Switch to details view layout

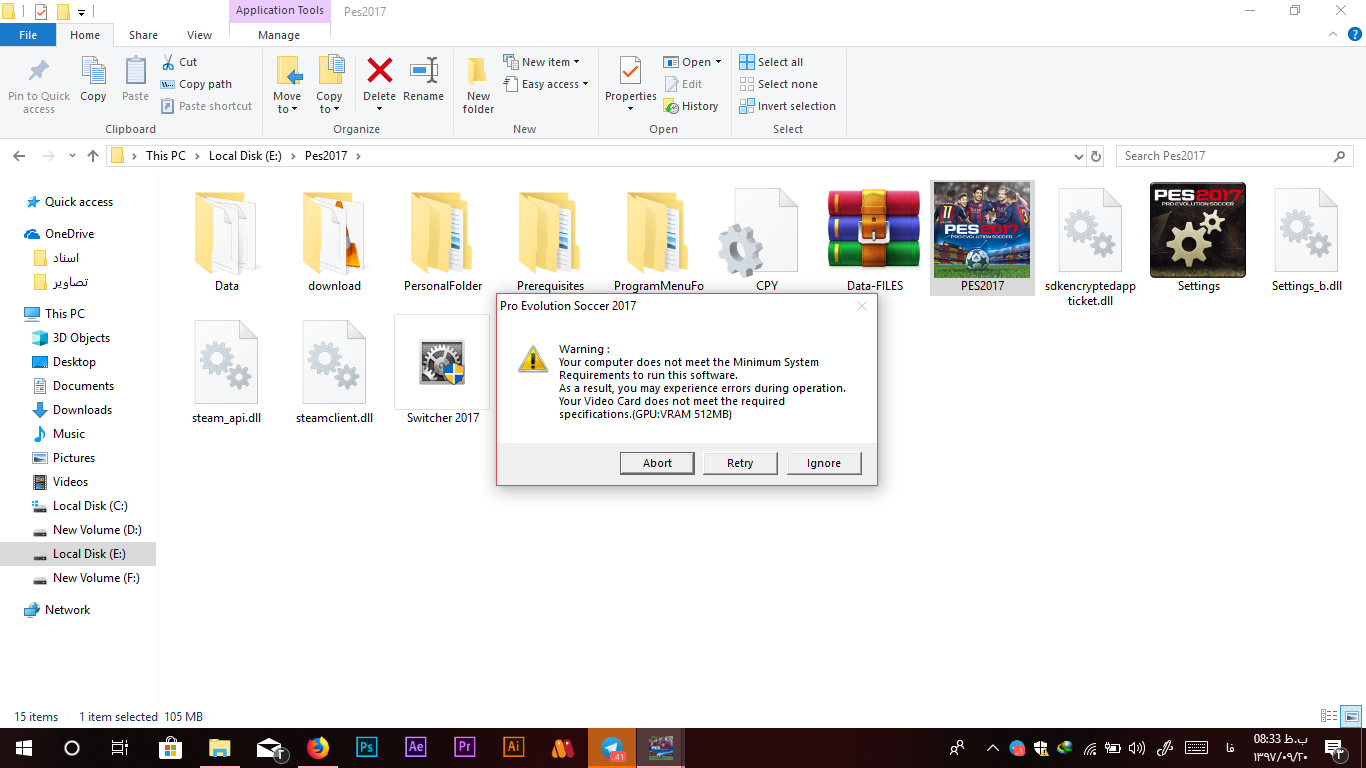[x=1329, y=716]
